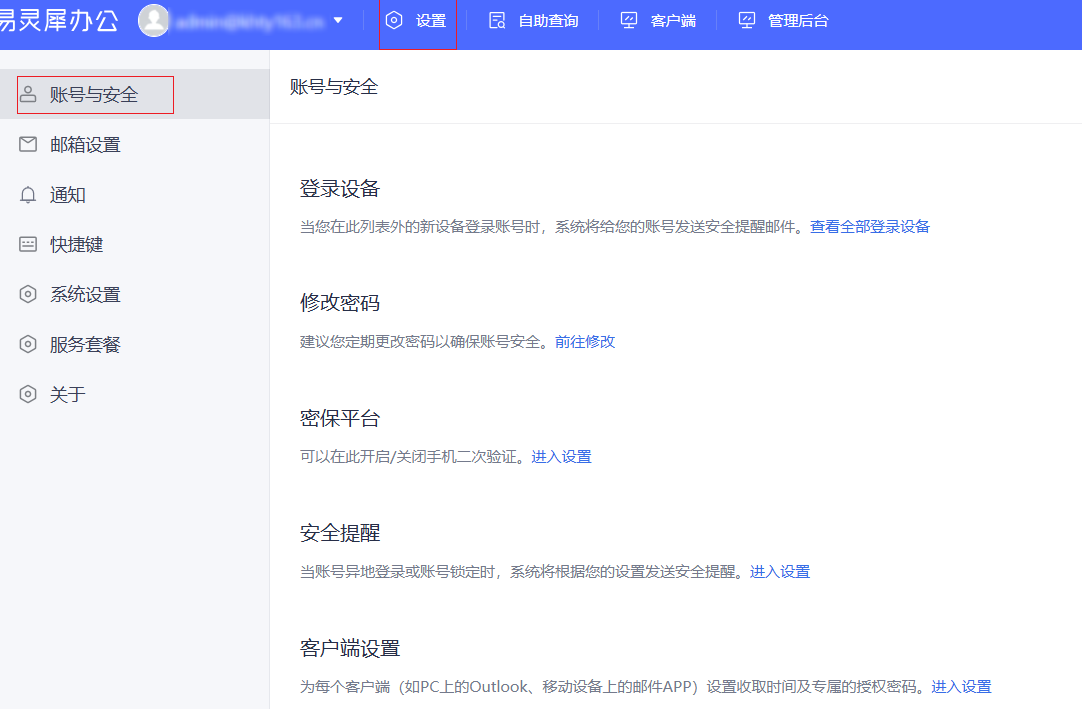Click 进入设置 link under 安全提醒
This screenshot has height=709, width=1082.
(780, 572)
